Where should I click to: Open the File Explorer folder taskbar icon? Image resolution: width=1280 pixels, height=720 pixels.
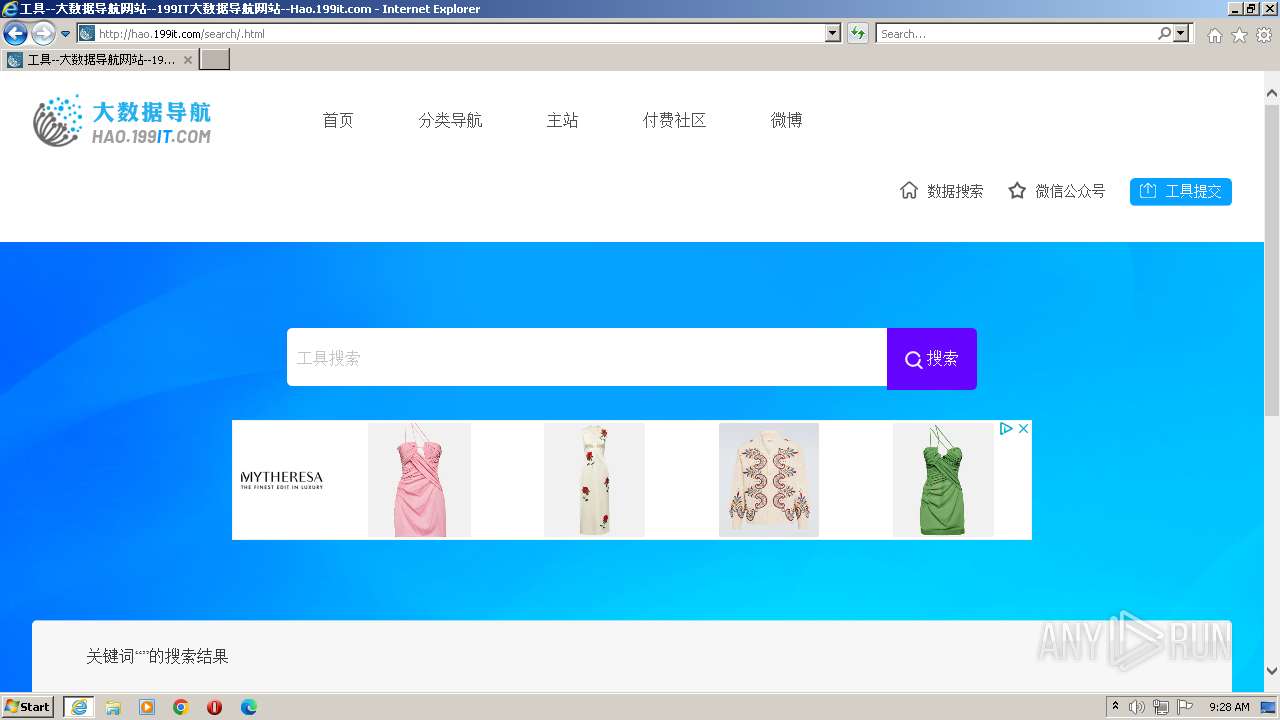(113, 707)
